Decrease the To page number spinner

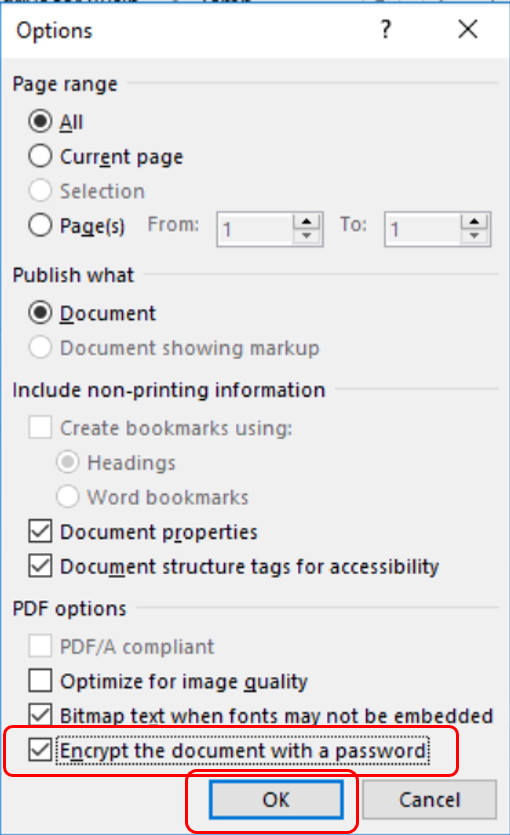click(474, 236)
